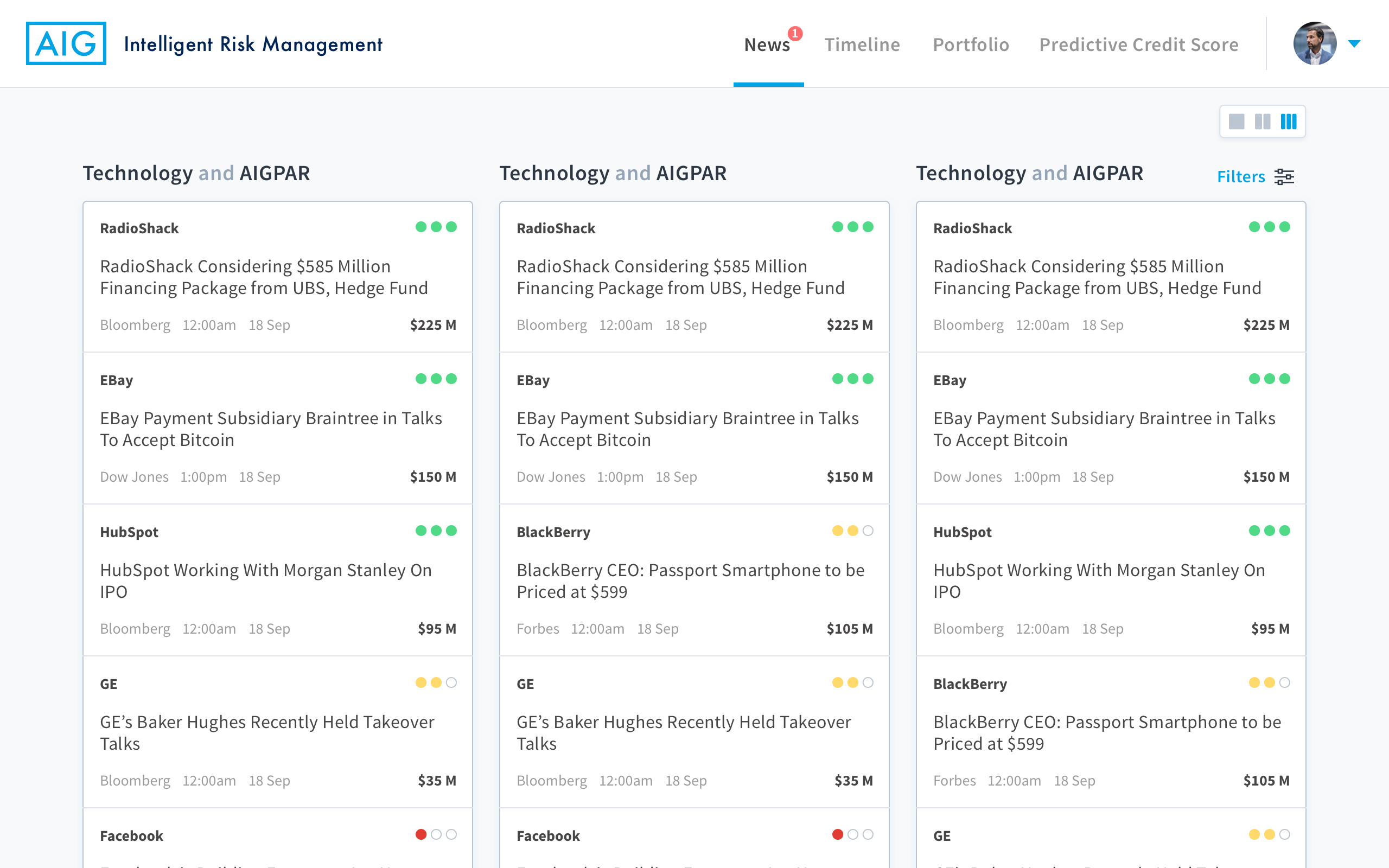Open first column RadioShack financing headline
Image resolution: width=1389 pixels, height=868 pixels.
pos(264,277)
